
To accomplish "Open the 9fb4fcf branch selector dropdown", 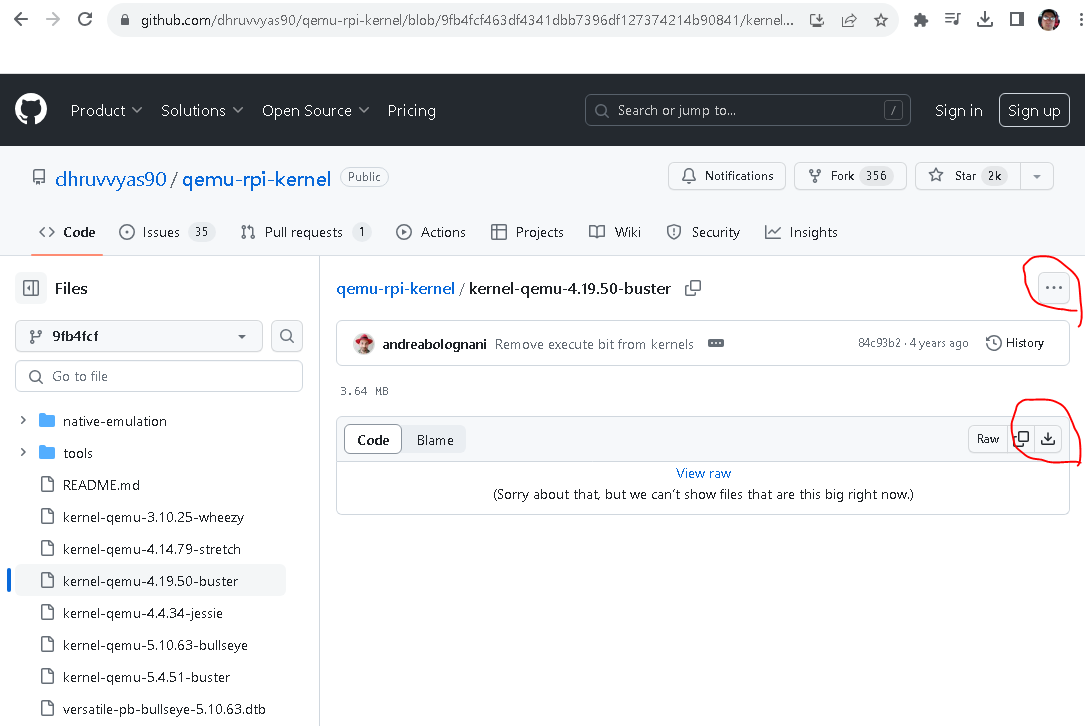I will pyautogui.click(x=138, y=336).
